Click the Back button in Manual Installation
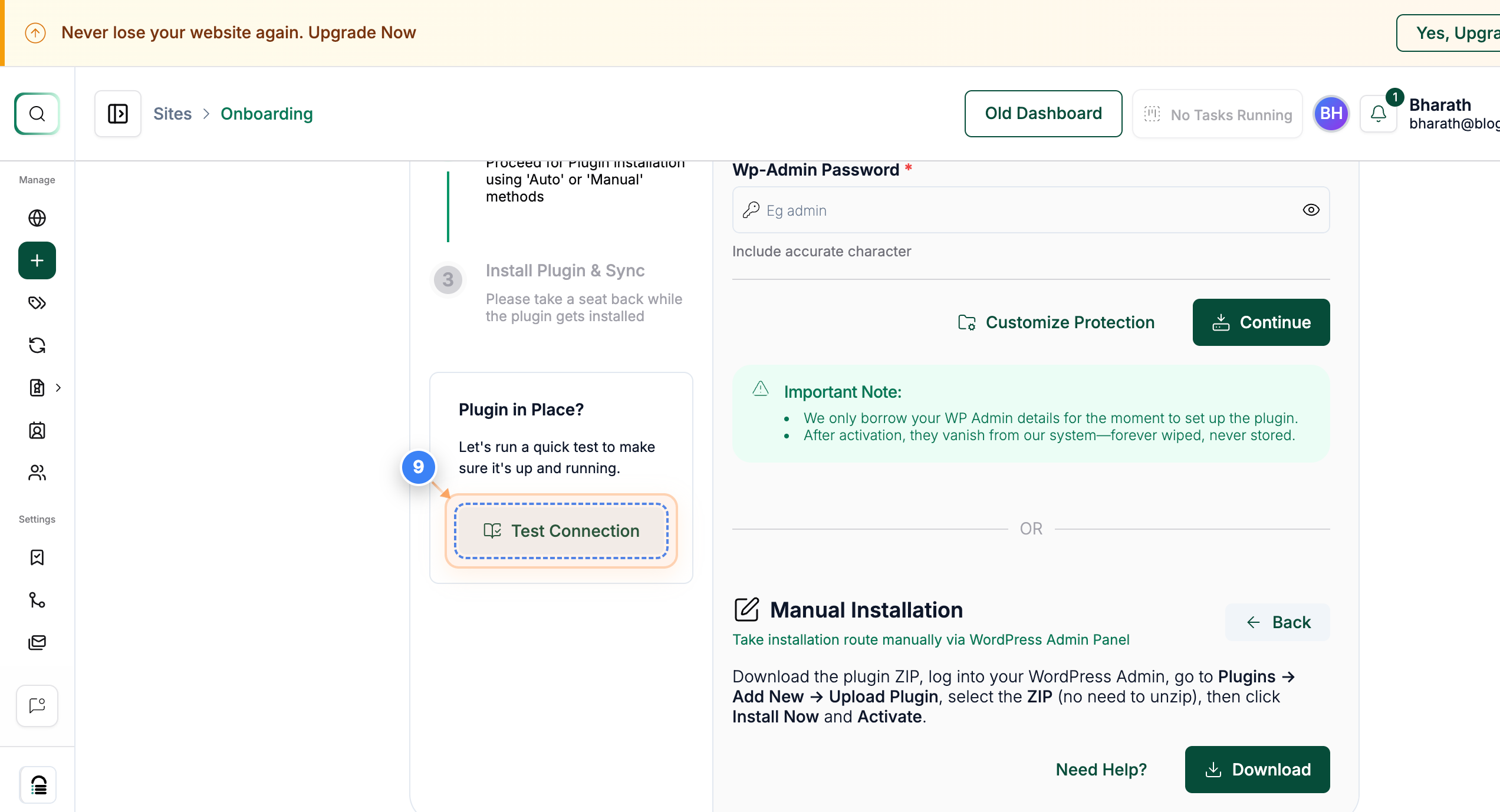This screenshot has height=812, width=1500. (x=1278, y=622)
